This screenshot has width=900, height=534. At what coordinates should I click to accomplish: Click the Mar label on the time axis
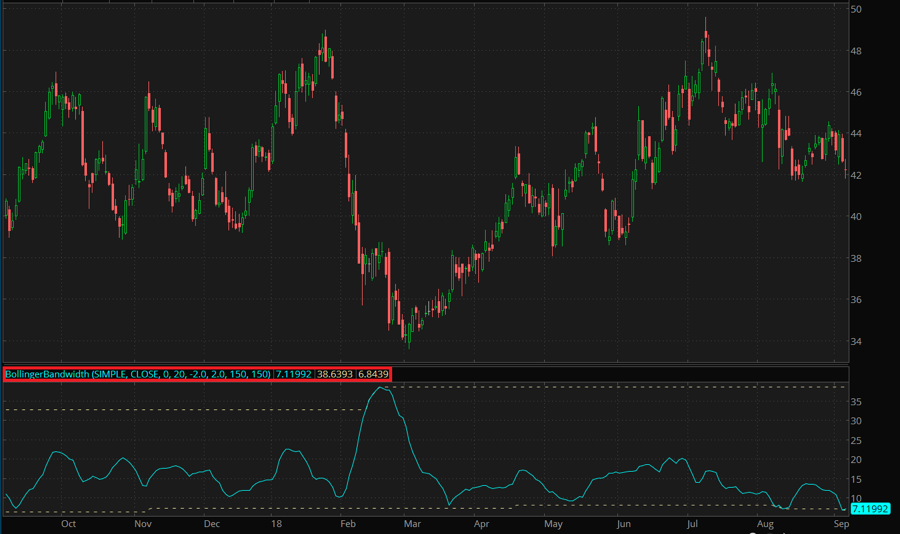coord(411,523)
